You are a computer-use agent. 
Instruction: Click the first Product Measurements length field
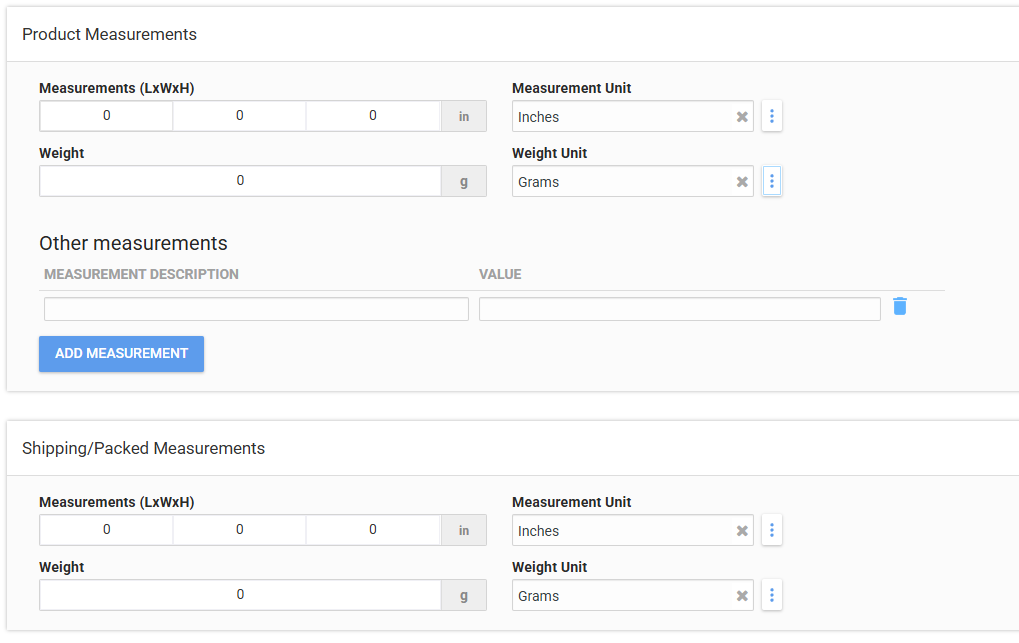coord(107,116)
